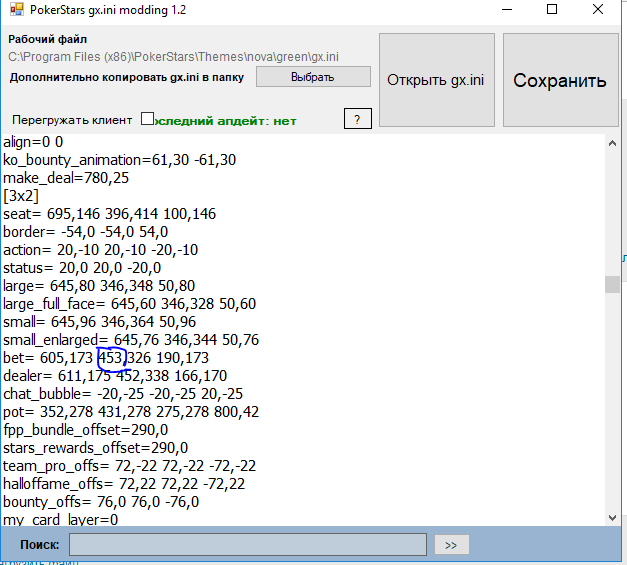Open help with the ? button
The height and width of the screenshot is (565, 627).
[357, 119]
